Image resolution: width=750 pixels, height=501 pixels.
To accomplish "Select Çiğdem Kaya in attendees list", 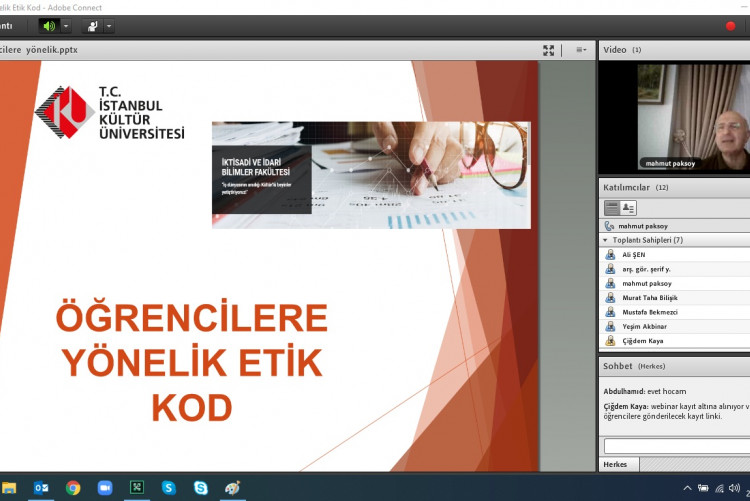I will (642, 341).
